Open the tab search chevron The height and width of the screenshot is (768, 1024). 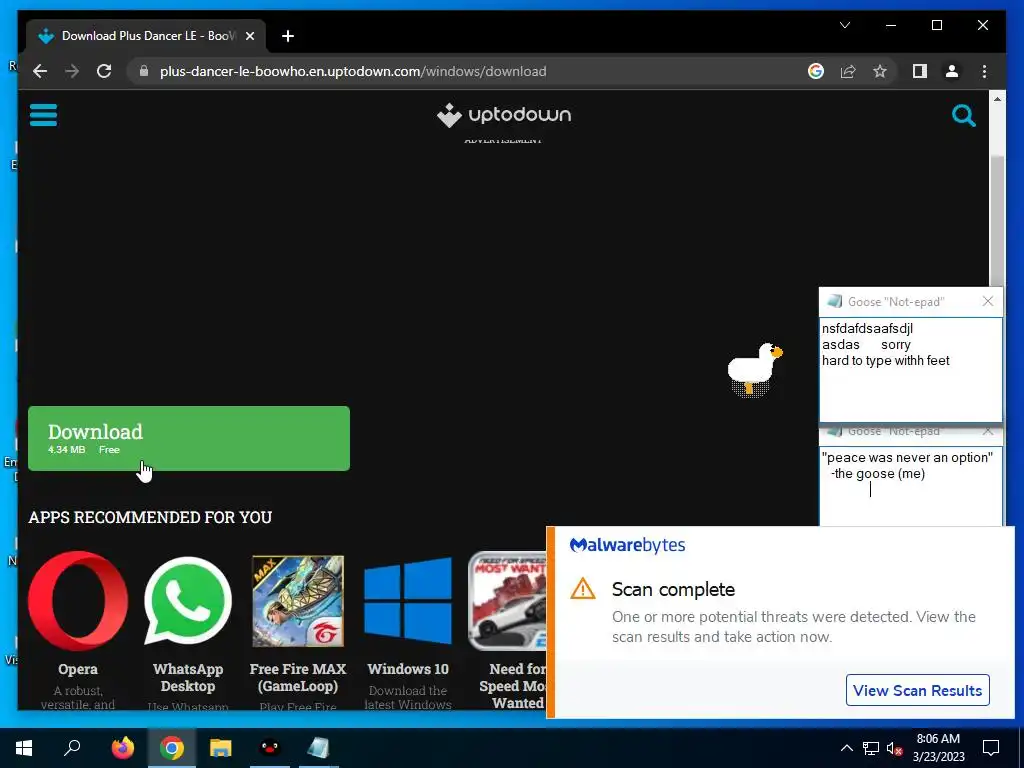(x=844, y=25)
